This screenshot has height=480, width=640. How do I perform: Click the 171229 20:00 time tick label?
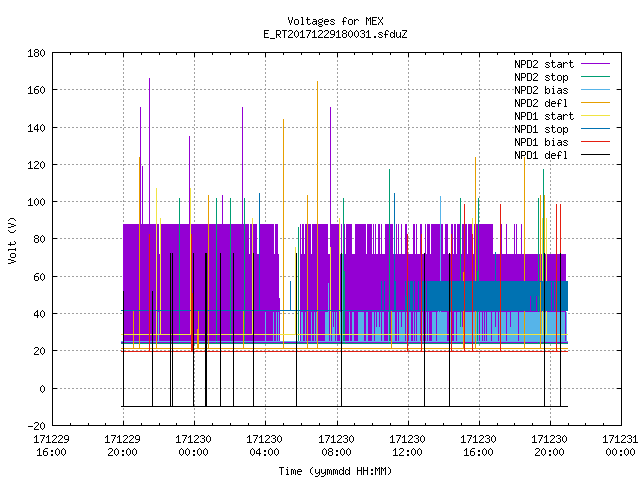[x=122, y=446]
